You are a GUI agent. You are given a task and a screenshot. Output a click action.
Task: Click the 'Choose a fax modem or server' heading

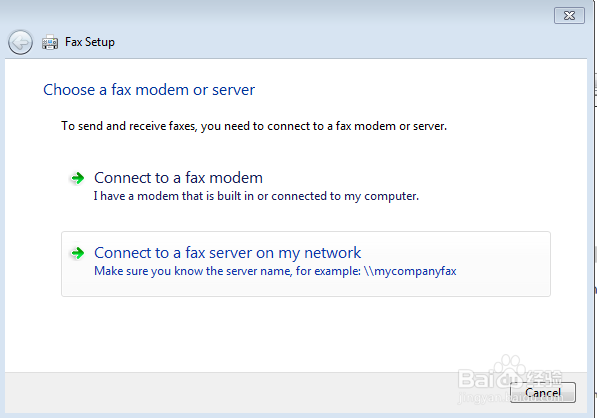(149, 90)
